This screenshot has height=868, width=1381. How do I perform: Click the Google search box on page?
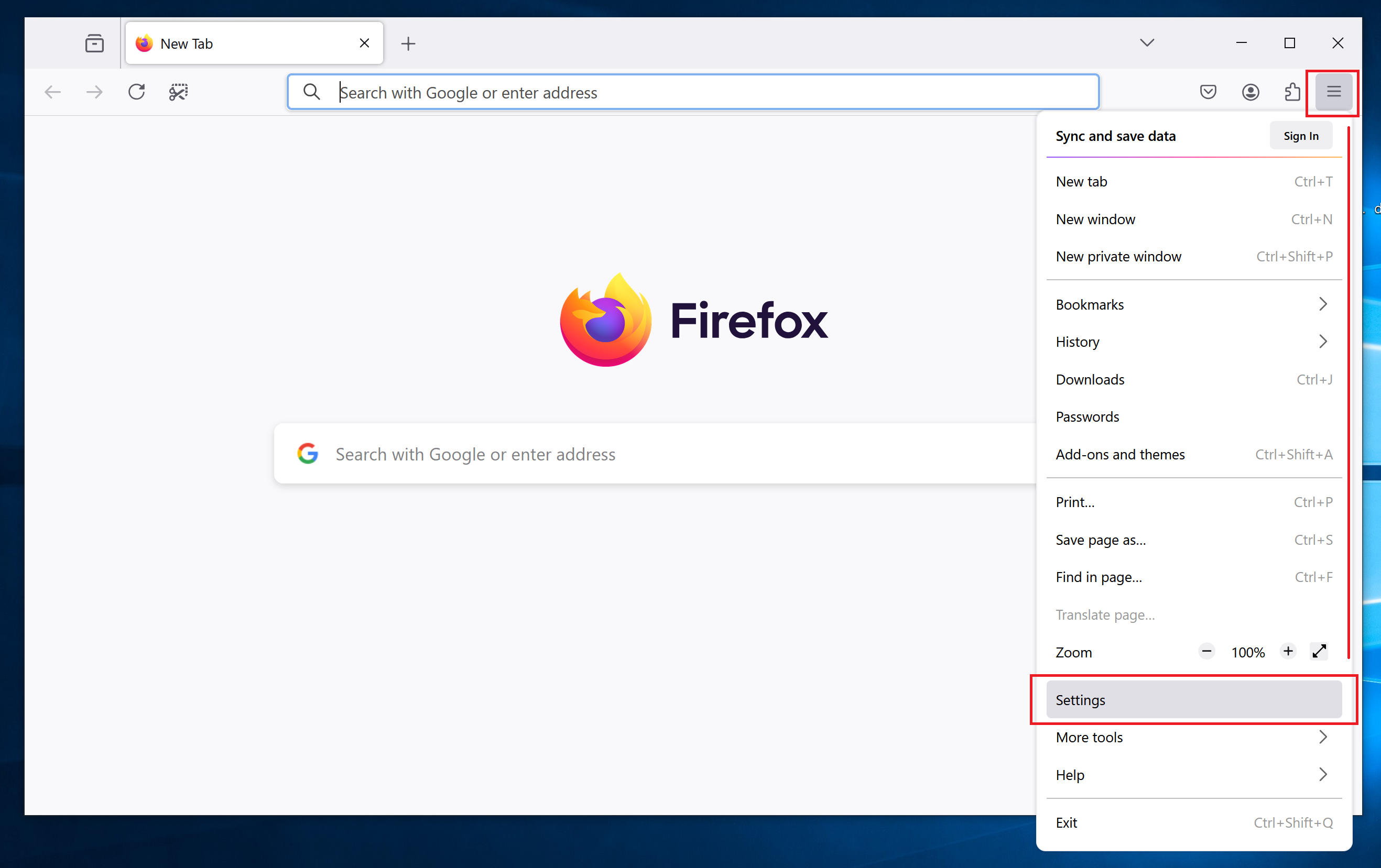pyautogui.click(x=654, y=454)
